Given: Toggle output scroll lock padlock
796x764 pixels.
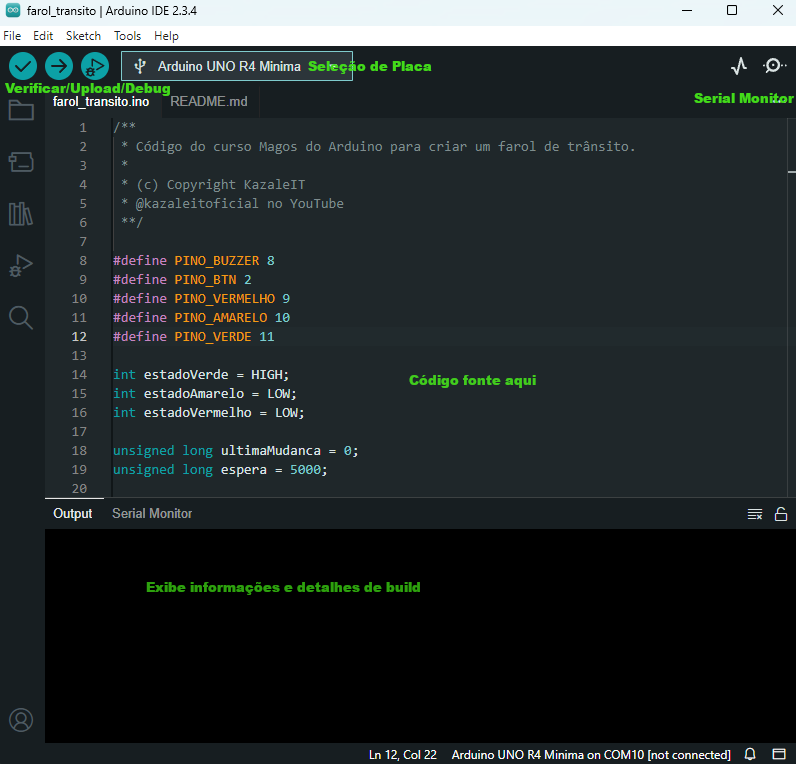Looking at the screenshot, I should pos(781,514).
